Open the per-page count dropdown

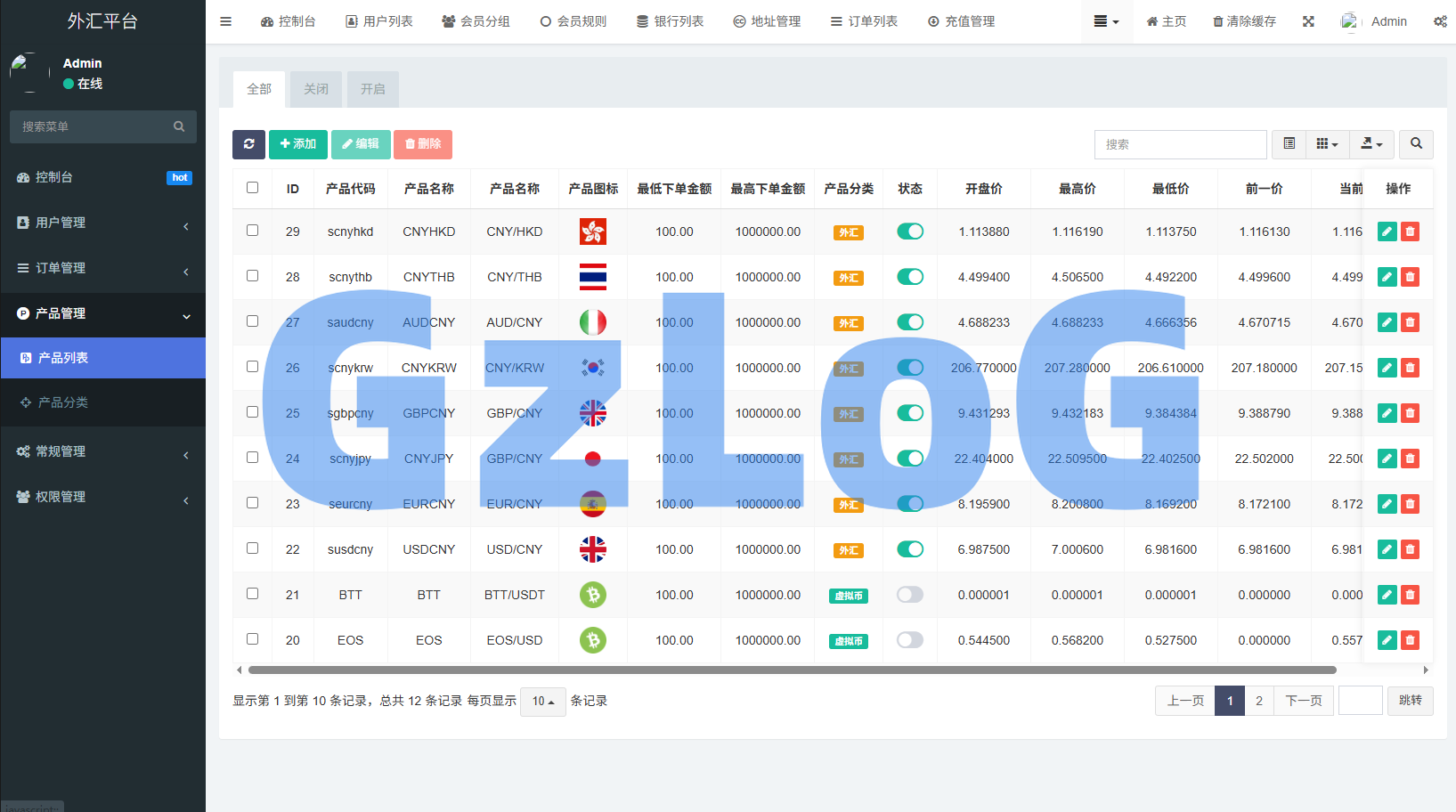point(542,701)
